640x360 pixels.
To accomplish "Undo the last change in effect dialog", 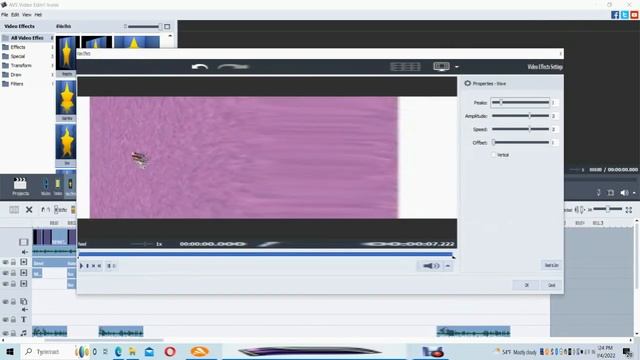I will [200, 67].
